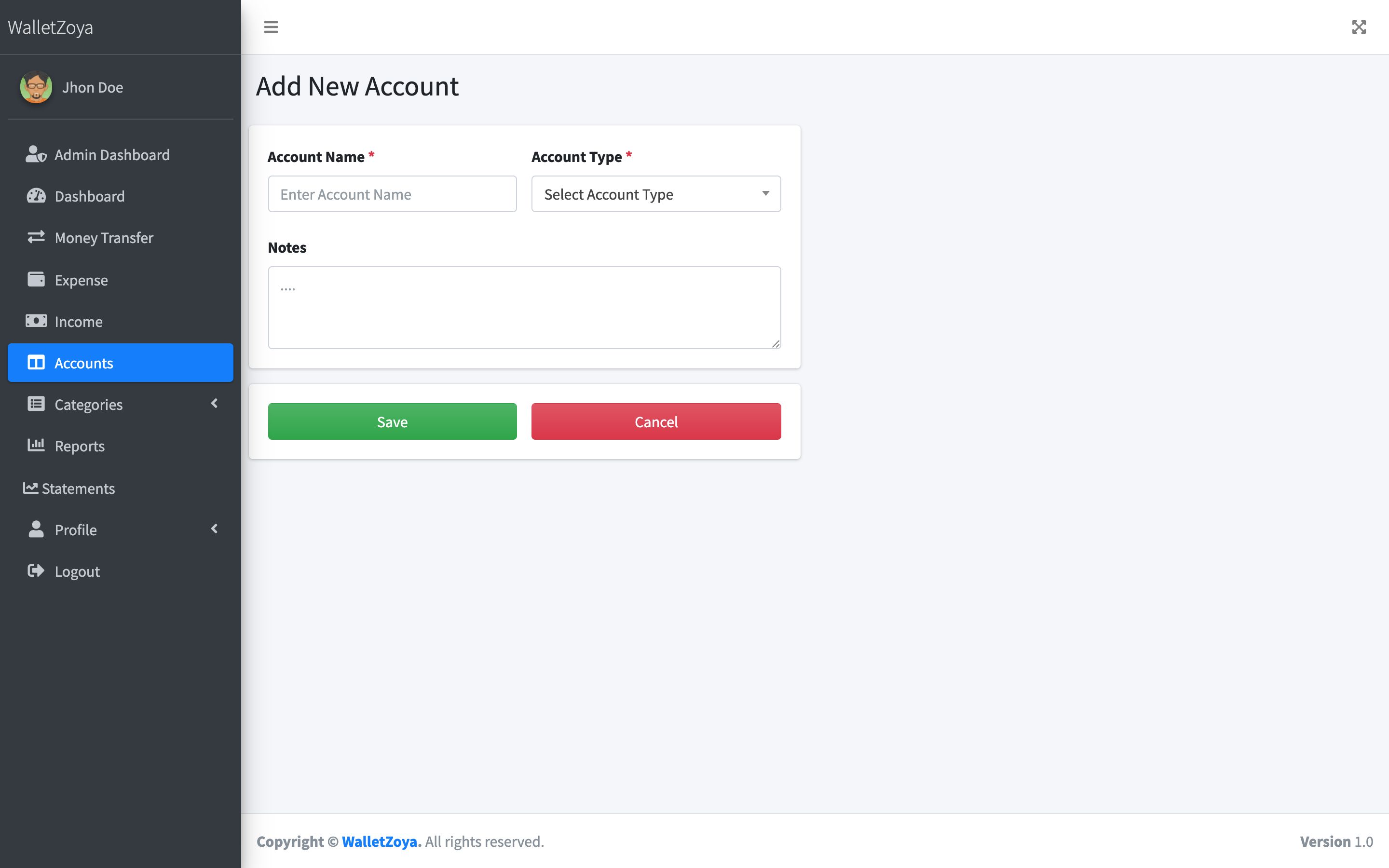This screenshot has width=1389, height=868.
Task: Click the Admin Dashboard user-shield icon
Action: (36, 154)
